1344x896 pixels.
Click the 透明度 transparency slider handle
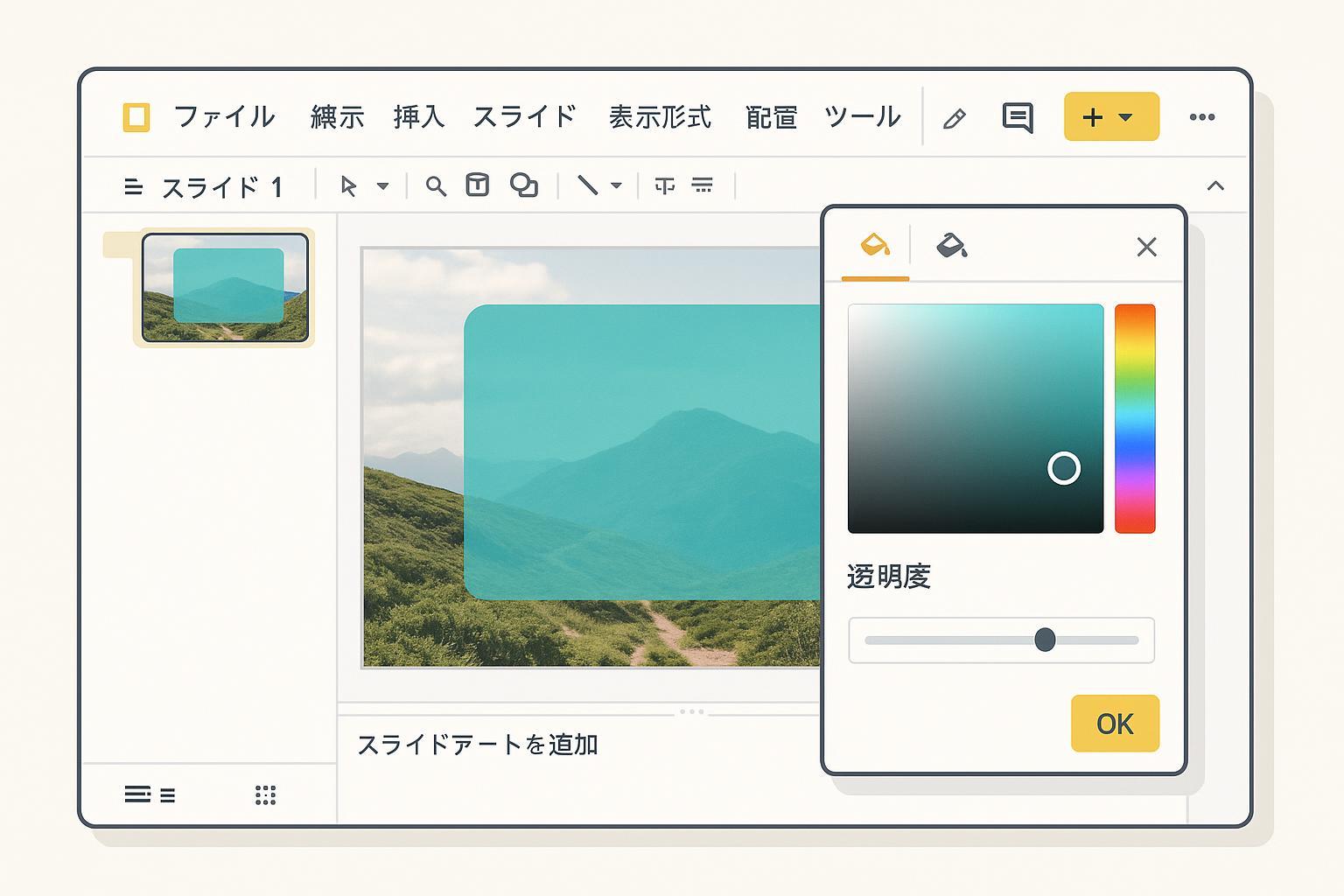1045,640
